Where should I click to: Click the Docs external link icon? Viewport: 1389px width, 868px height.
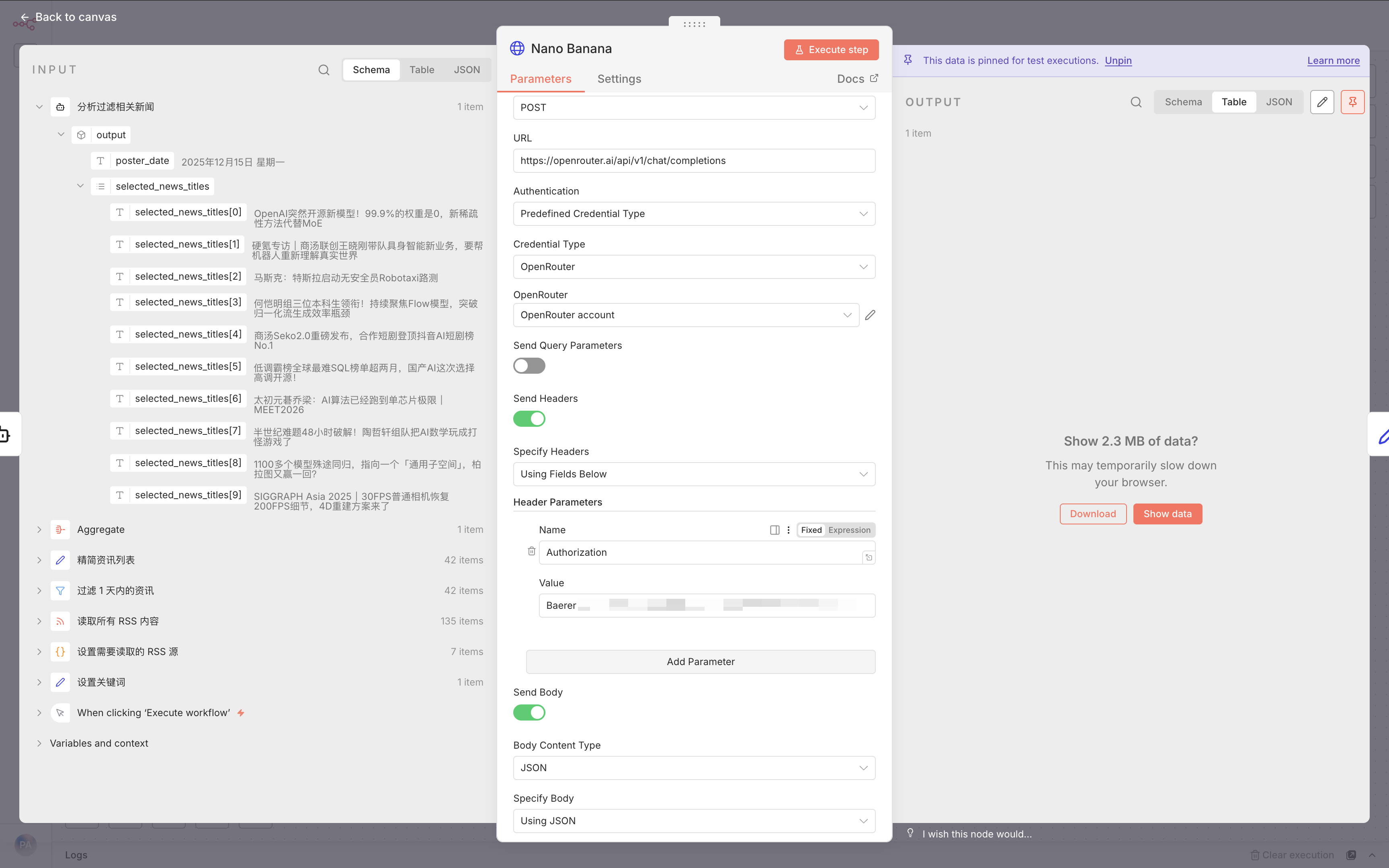[x=874, y=78]
